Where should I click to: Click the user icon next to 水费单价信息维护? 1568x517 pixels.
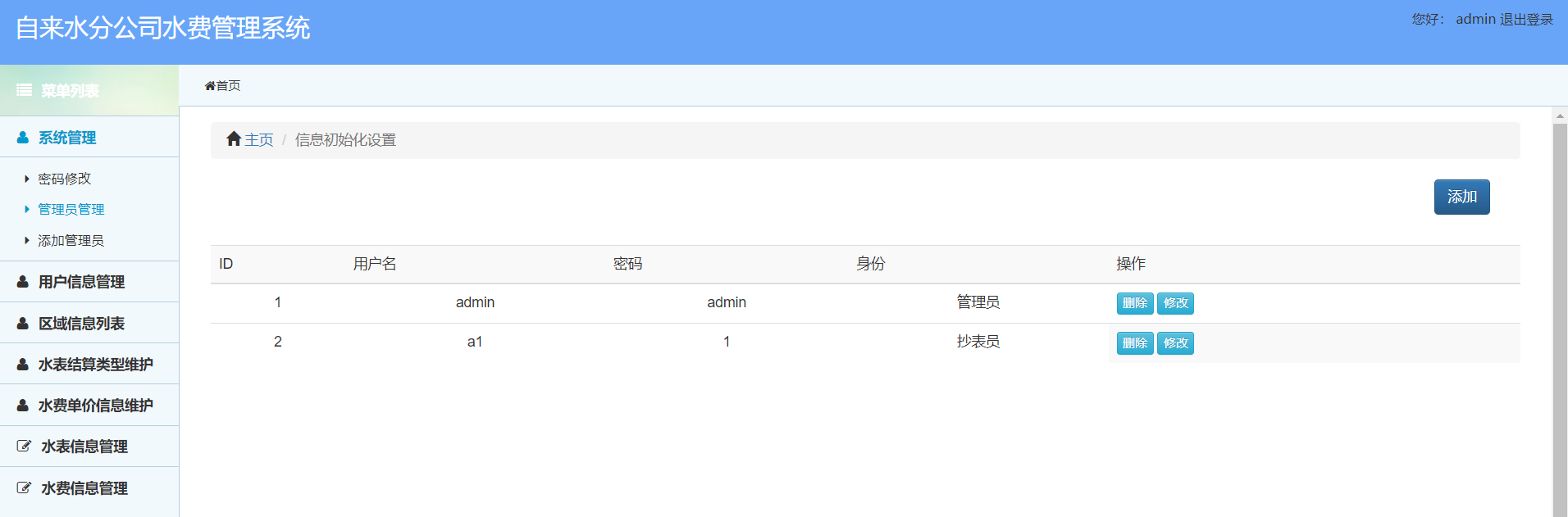23,406
